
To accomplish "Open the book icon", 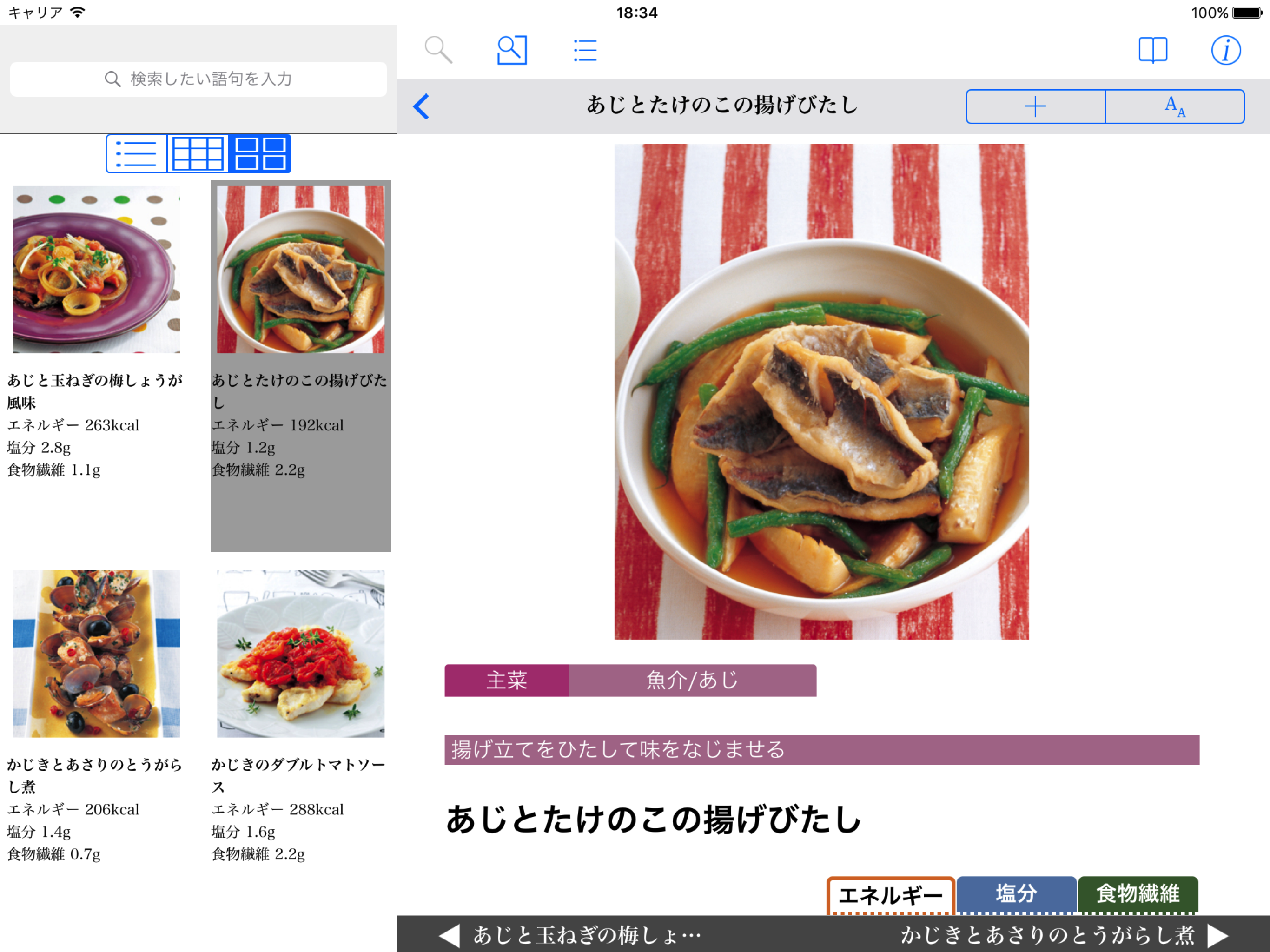I will pos(1152,50).
